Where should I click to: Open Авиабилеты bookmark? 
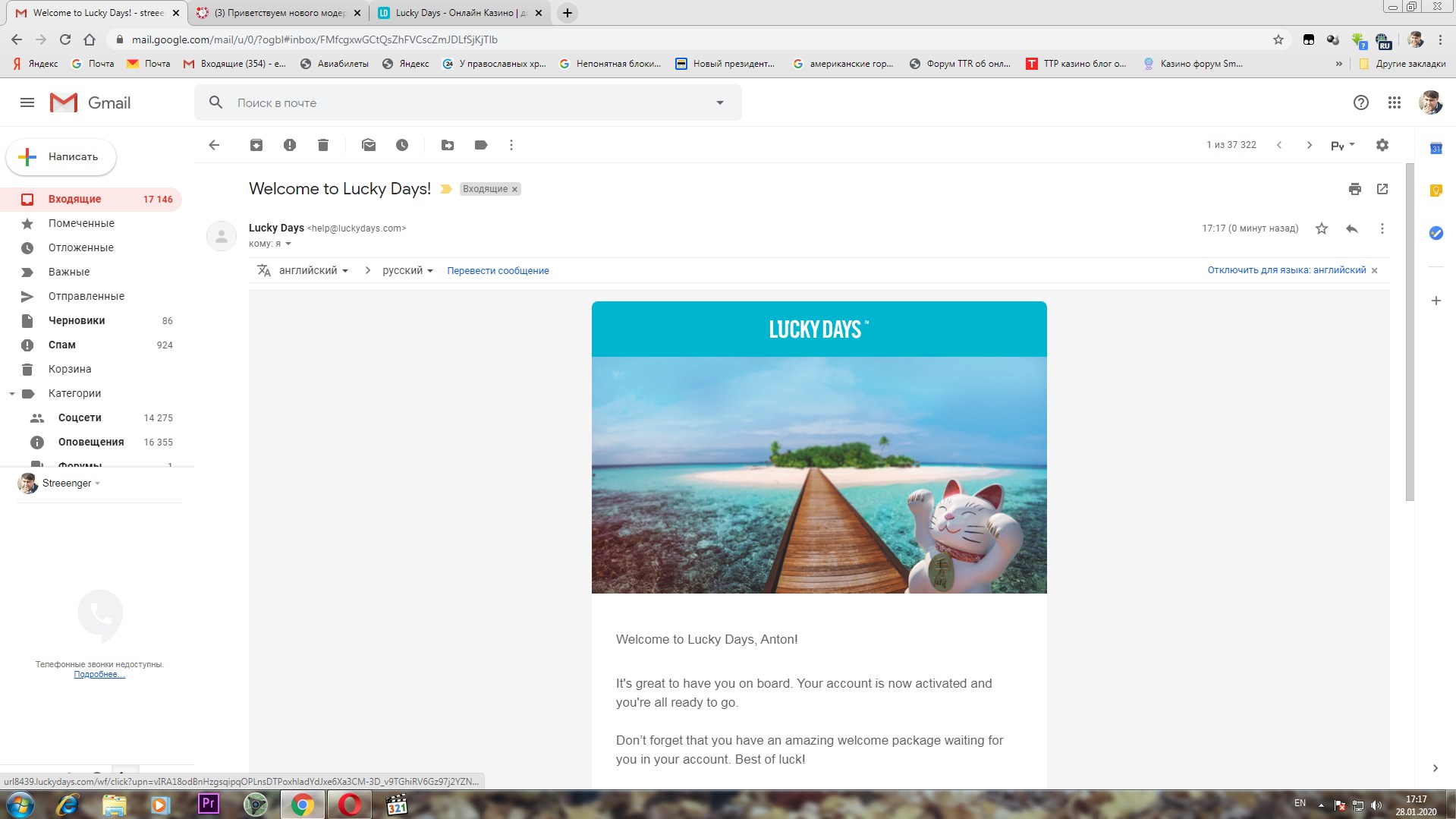[x=335, y=64]
